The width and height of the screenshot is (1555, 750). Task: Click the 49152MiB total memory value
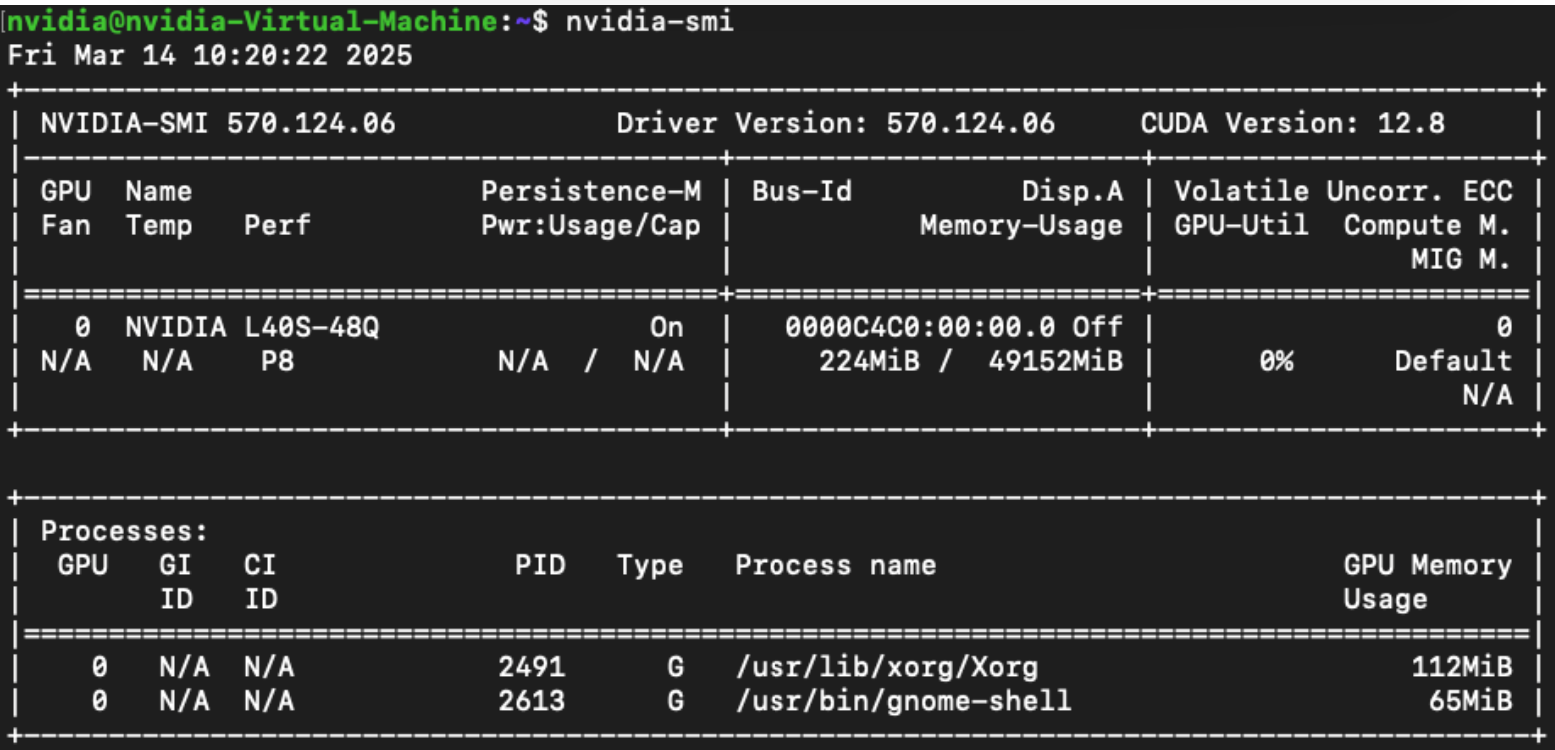[1056, 361]
